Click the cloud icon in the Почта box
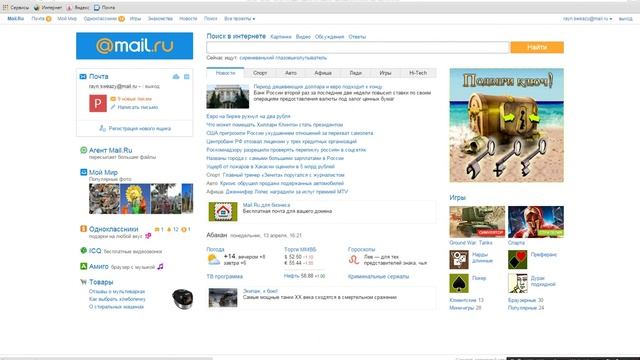Screen dimensions: 640x360 pos(176,76)
